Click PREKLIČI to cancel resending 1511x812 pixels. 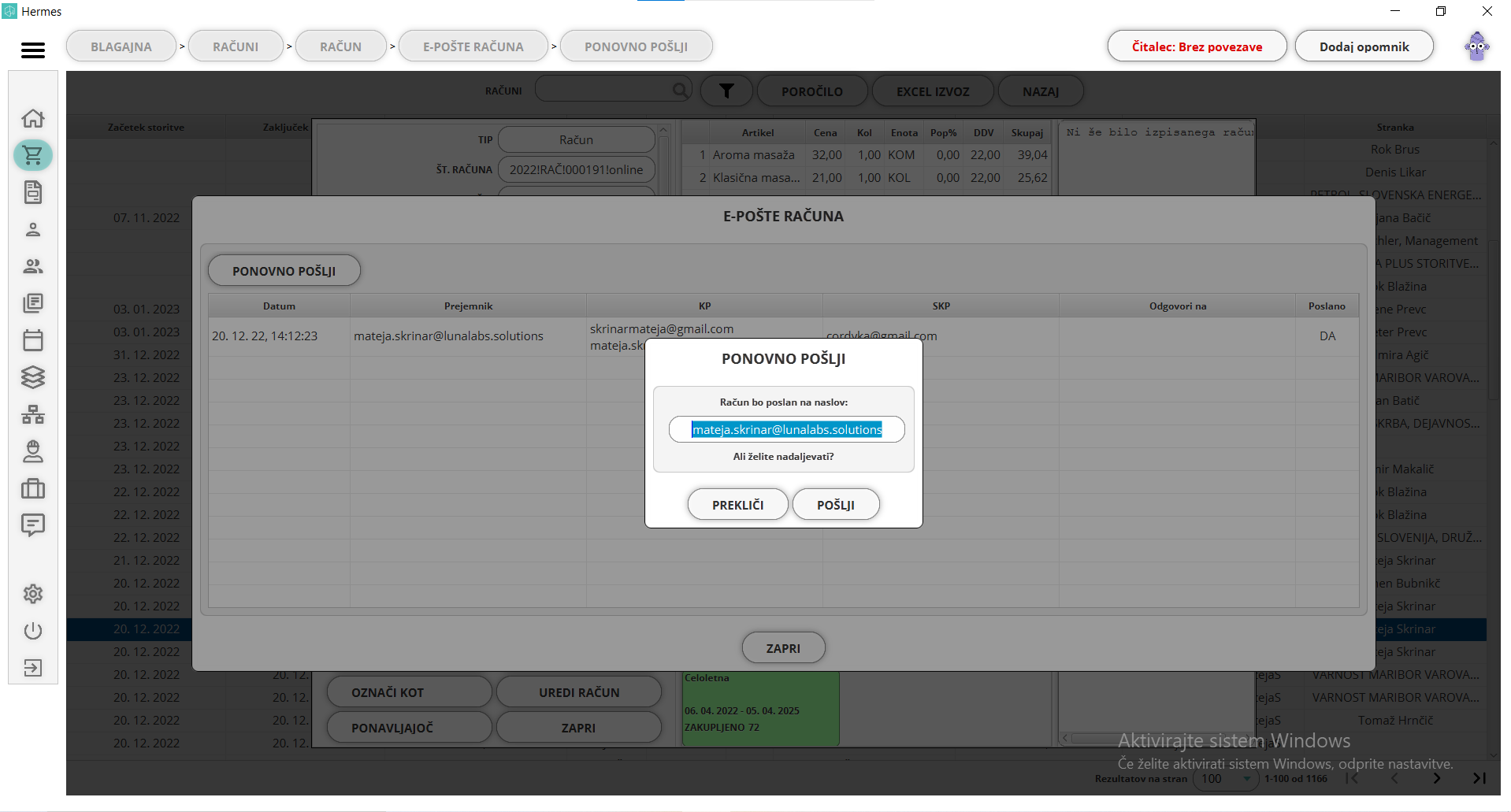(738, 505)
